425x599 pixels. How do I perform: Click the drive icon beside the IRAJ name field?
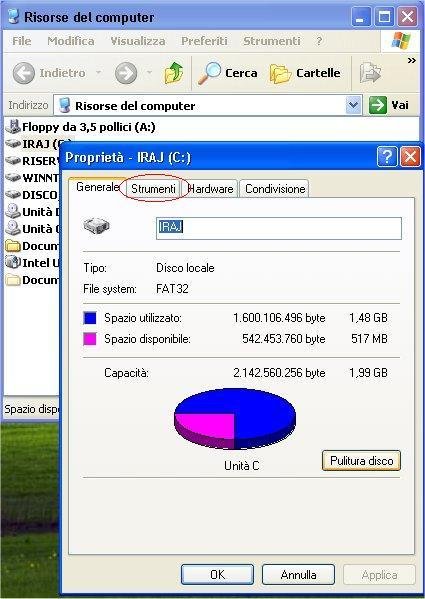pyautogui.click(x=97, y=226)
